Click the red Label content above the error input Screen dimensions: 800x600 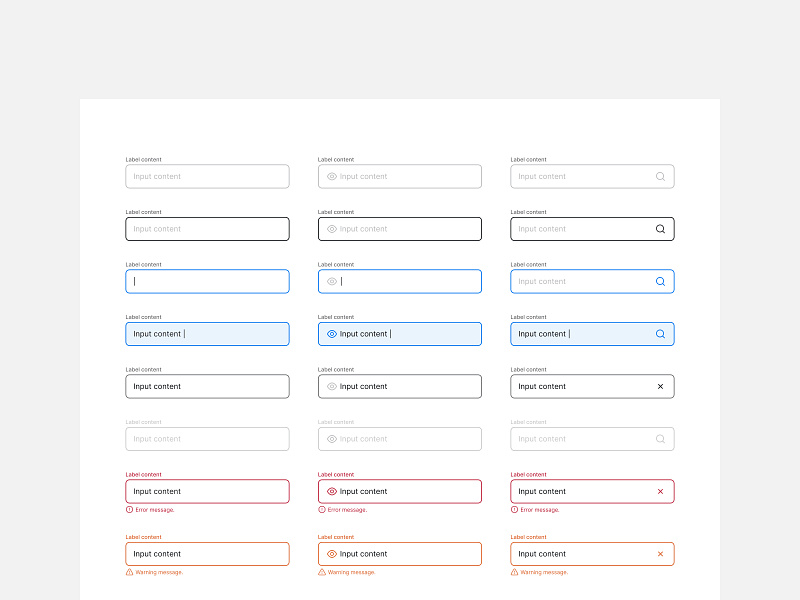point(142,474)
